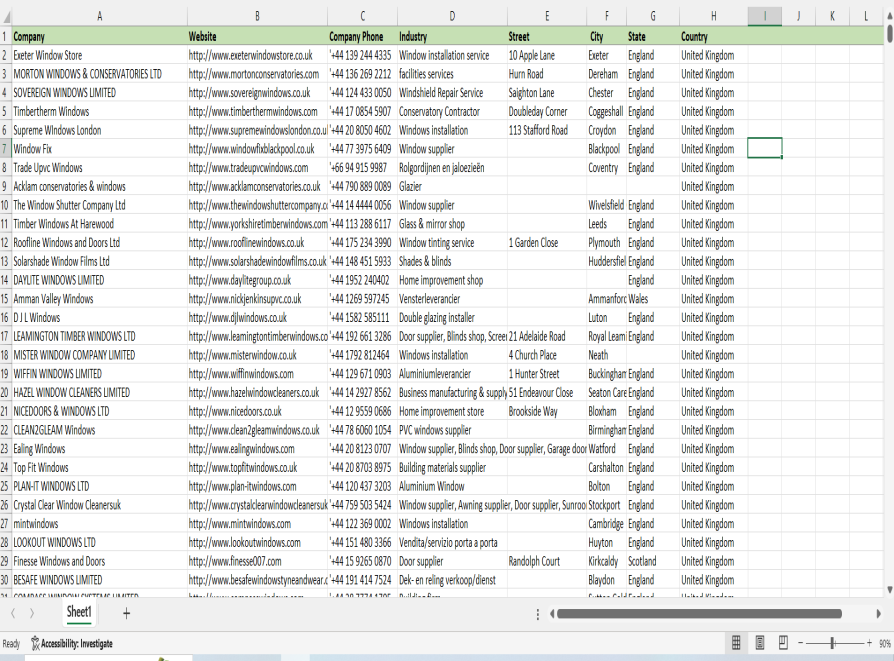This screenshot has width=894, height=661.
Task: Select column A header
Action: pyautogui.click(x=99, y=17)
